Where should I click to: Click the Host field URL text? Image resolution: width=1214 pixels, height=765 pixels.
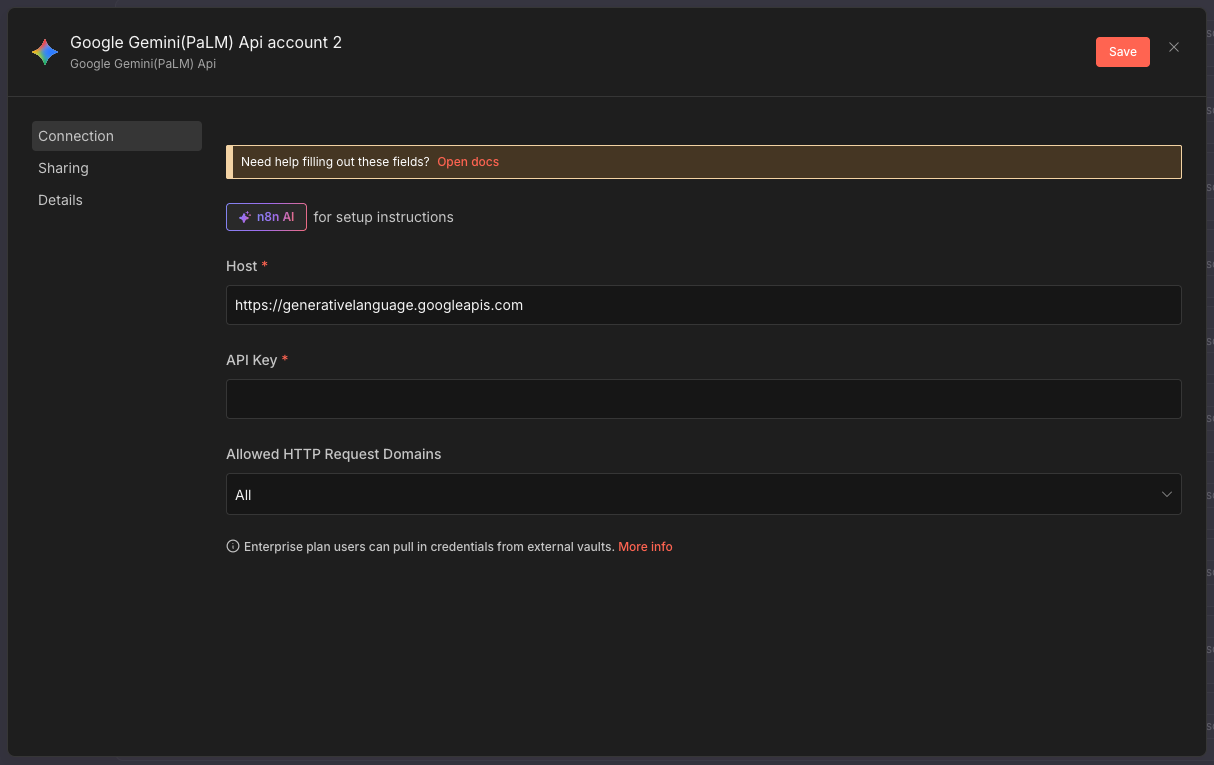(x=378, y=305)
